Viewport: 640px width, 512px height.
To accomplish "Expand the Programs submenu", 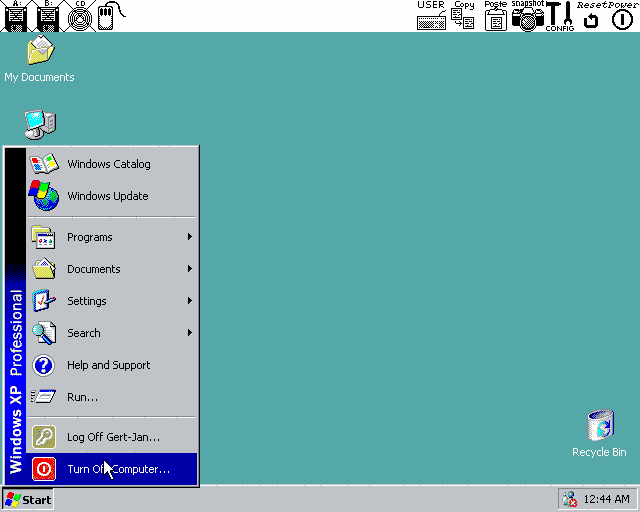I will (x=112, y=237).
